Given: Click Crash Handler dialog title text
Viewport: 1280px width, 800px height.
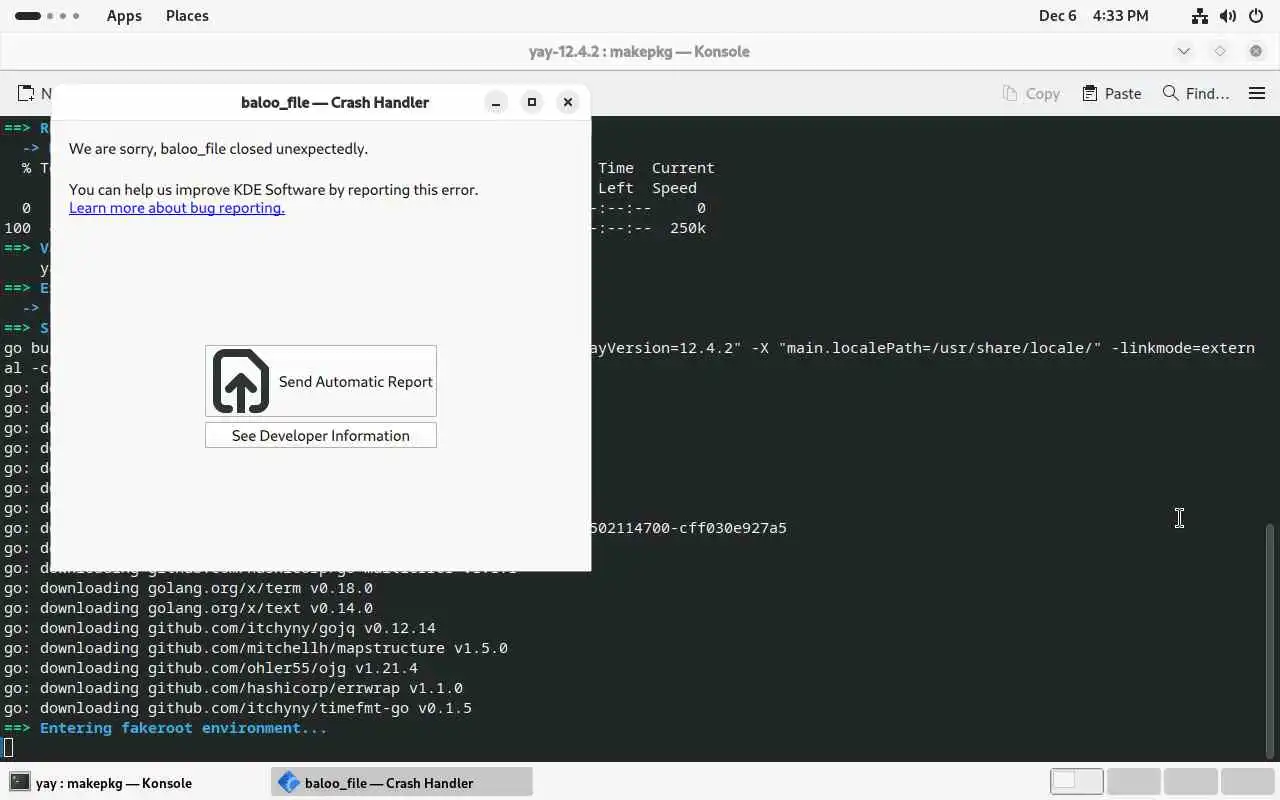Looking at the screenshot, I should [335, 102].
